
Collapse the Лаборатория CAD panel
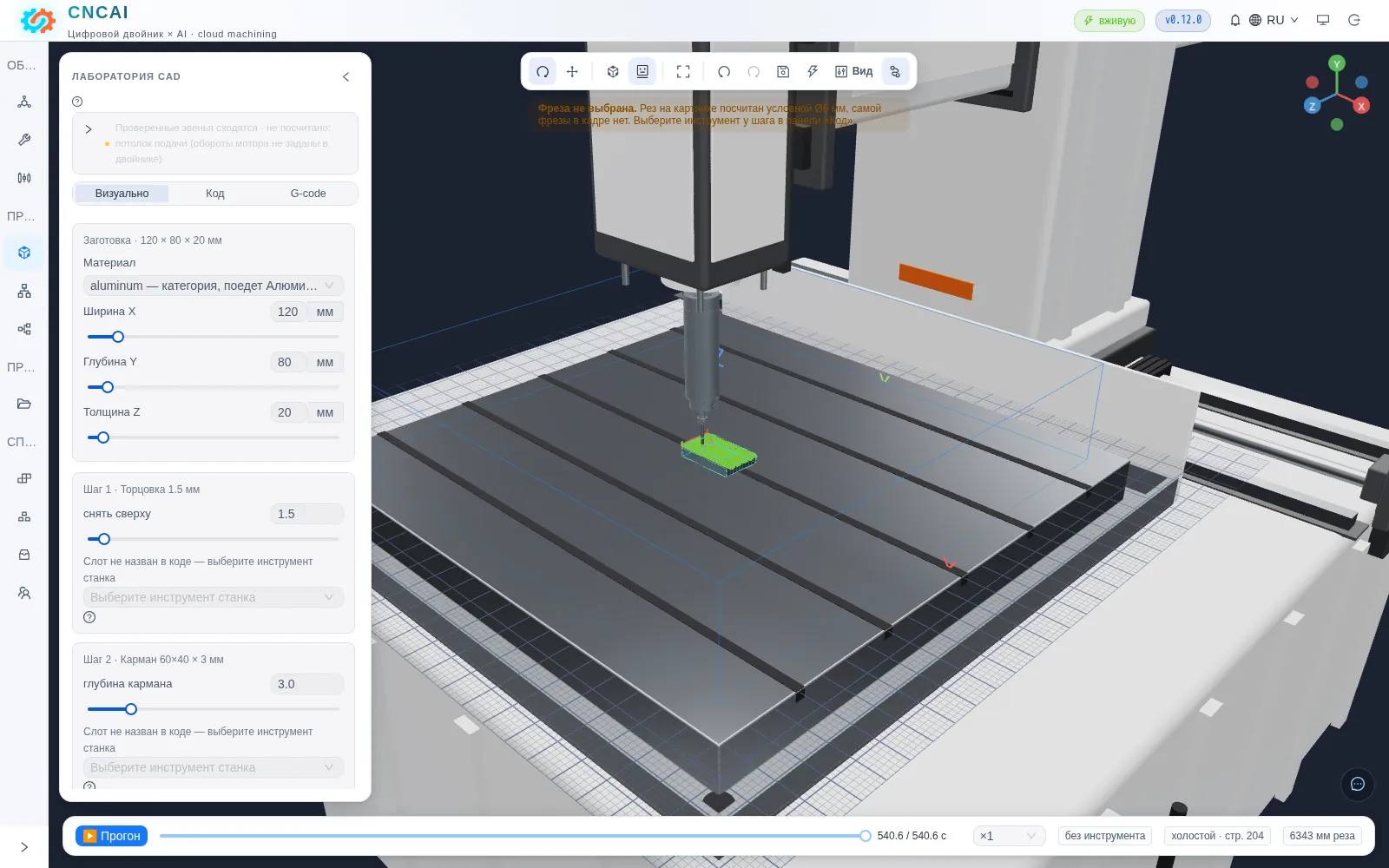click(346, 76)
